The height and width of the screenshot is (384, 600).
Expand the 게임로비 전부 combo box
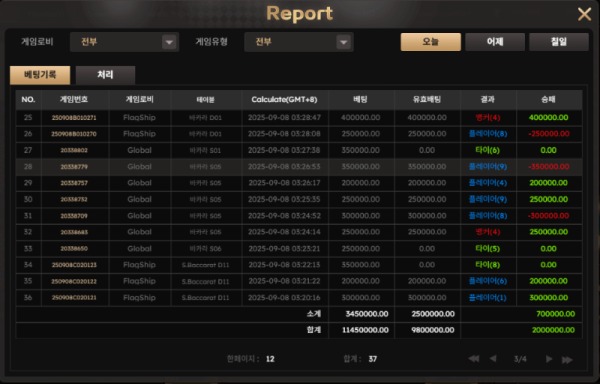click(124, 42)
